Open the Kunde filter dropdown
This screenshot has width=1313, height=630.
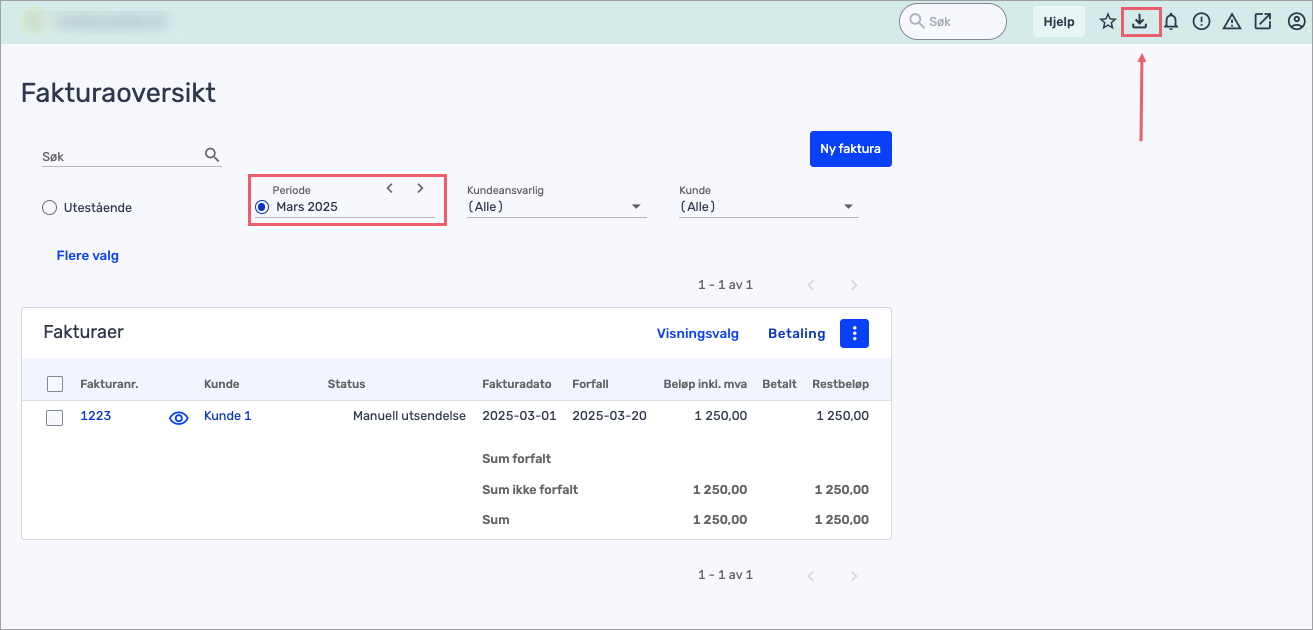click(x=768, y=207)
